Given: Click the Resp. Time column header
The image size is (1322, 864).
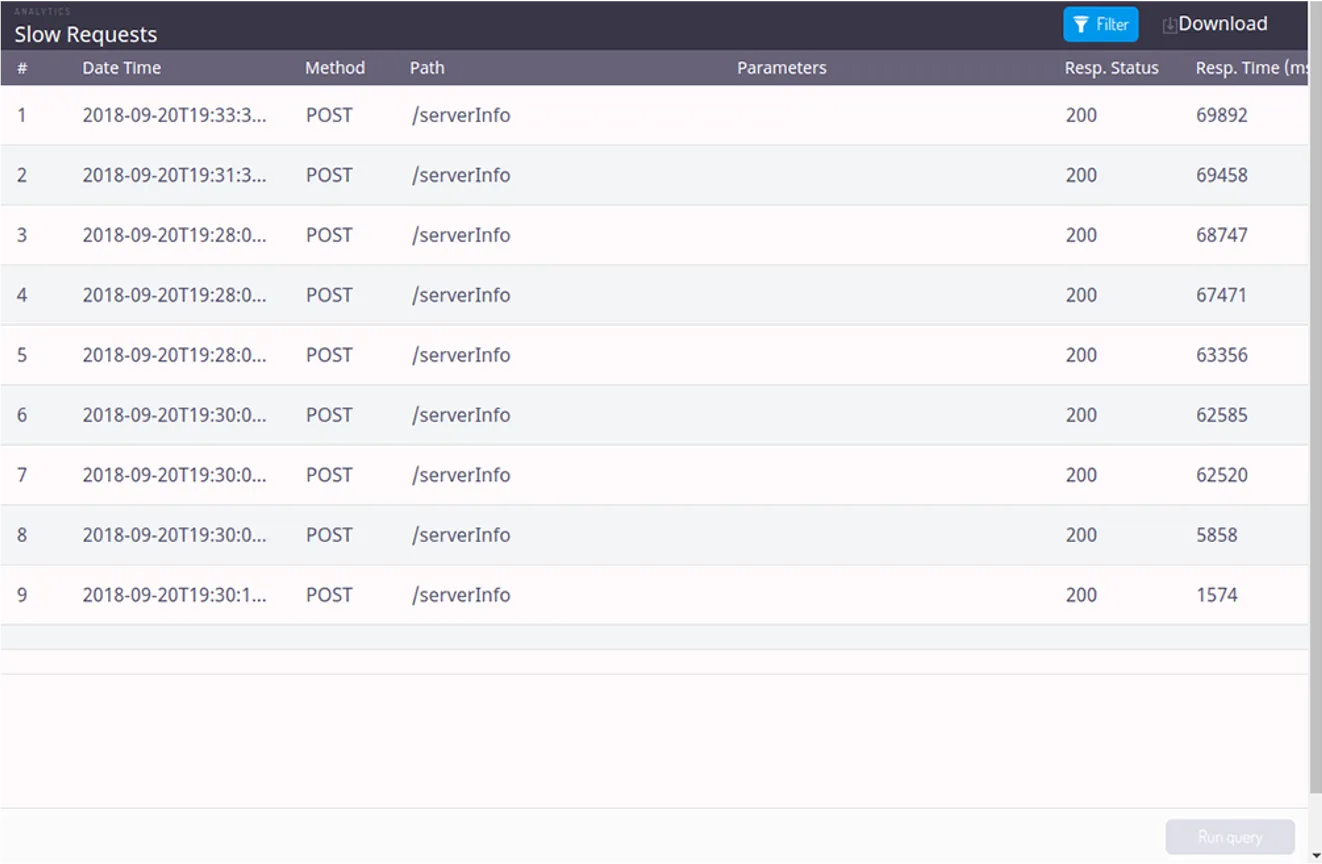Looking at the screenshot, I should (1251, 68).
